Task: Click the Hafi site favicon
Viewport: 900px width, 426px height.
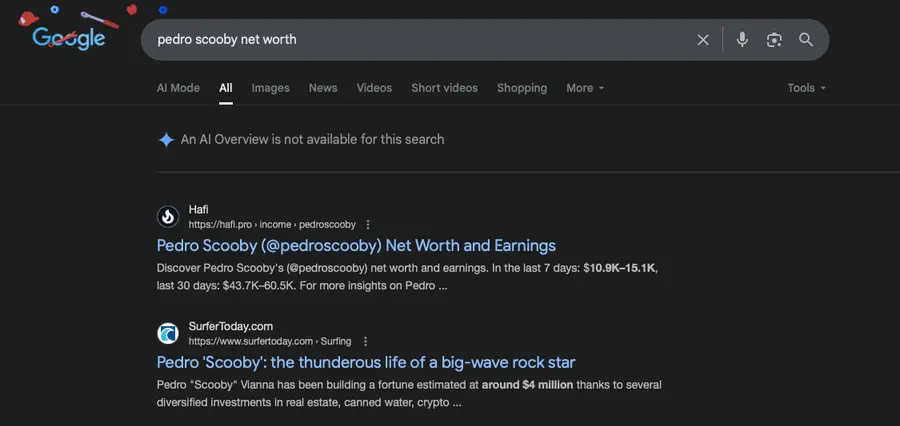Action: click(168, 216)
